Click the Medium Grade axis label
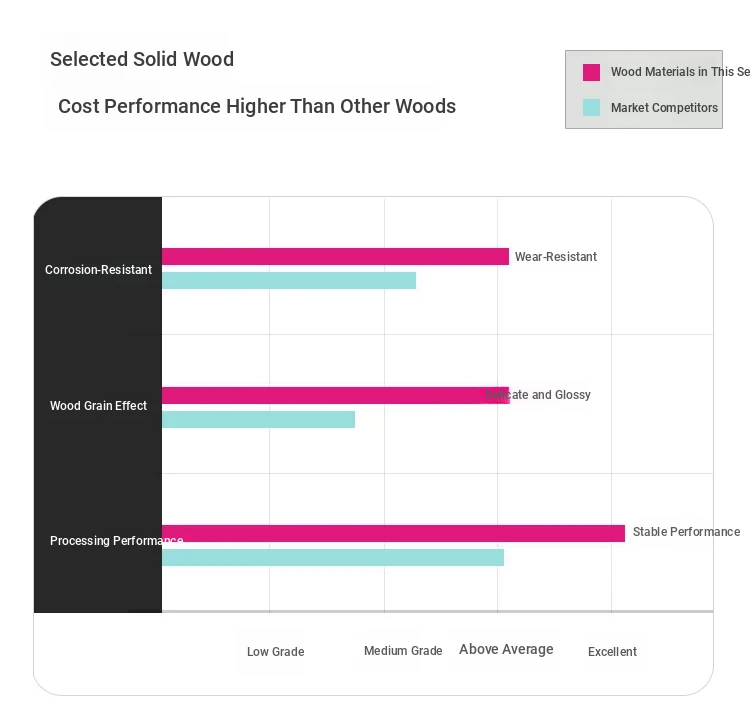The height and width of the screenshot is (717, 750). tap(403, 651)
